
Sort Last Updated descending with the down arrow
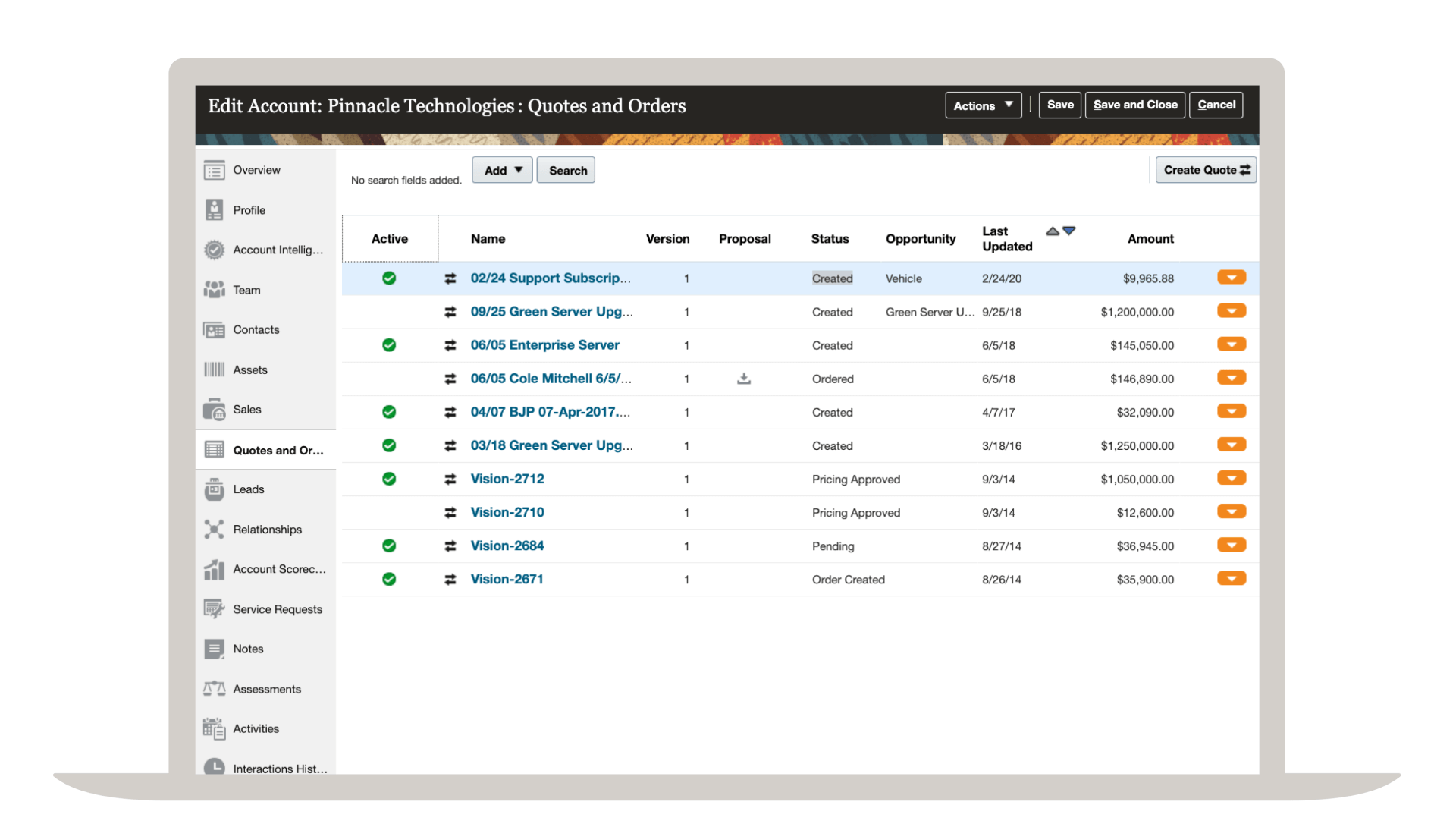tap(1069, 231)
